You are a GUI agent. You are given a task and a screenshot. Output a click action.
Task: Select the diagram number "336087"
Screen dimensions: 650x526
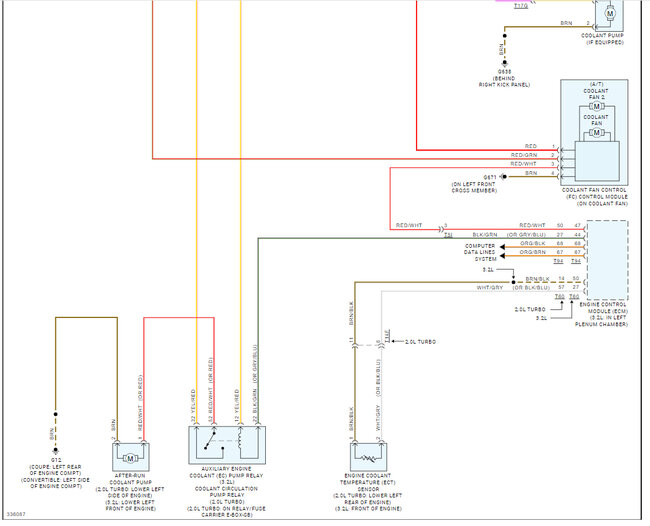[17, 514]
